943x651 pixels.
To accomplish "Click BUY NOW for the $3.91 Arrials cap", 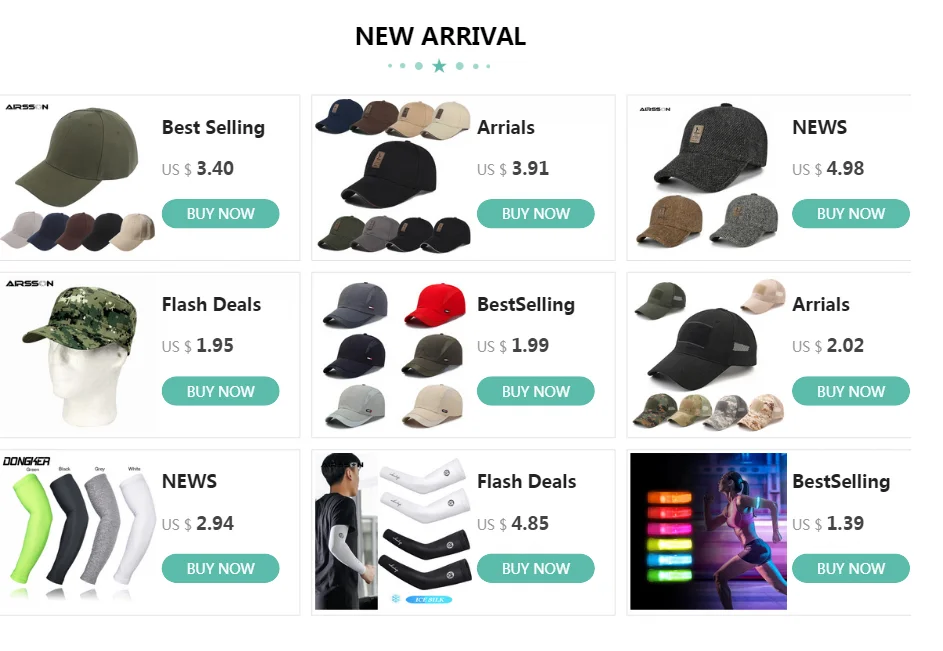I will 535,214.
